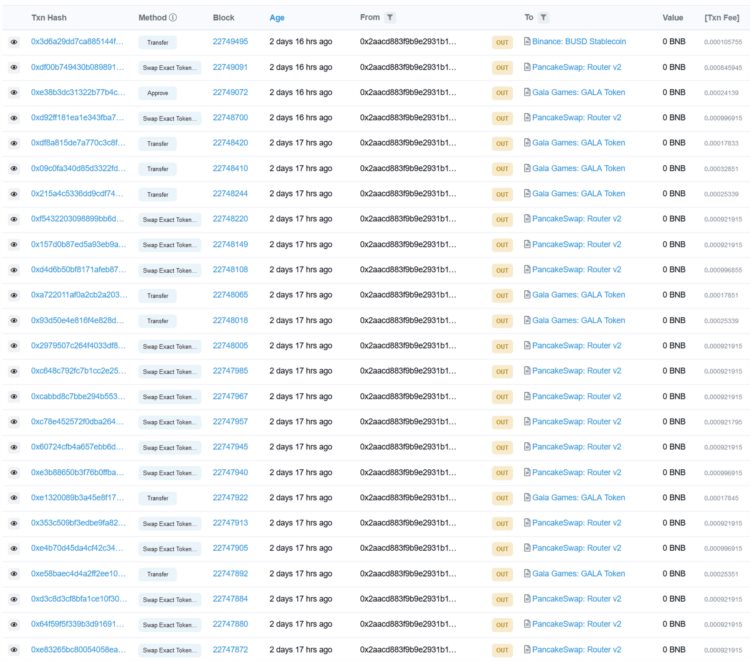Click the eye icon for transaction 0x3d6a29dd7ca885144f
This screenshot has width=750, height=661.
[x=14, y=42]
